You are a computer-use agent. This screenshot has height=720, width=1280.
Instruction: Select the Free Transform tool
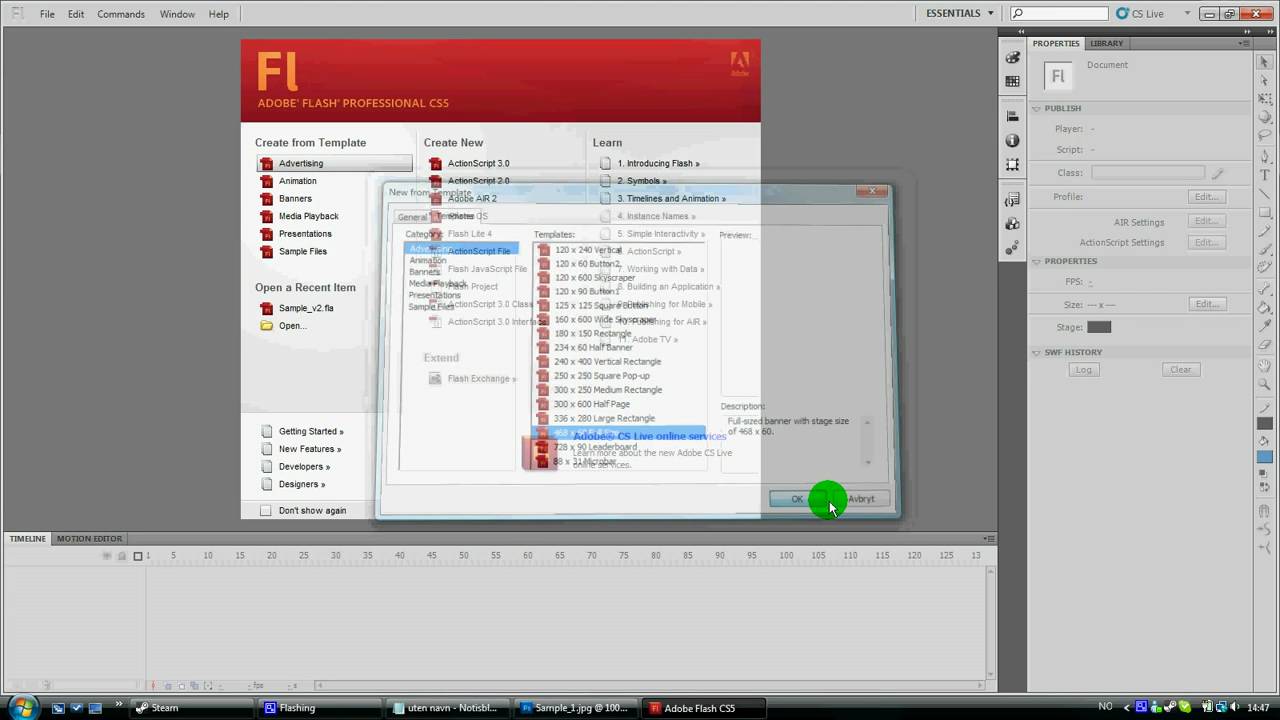(x=1265, y=99)
